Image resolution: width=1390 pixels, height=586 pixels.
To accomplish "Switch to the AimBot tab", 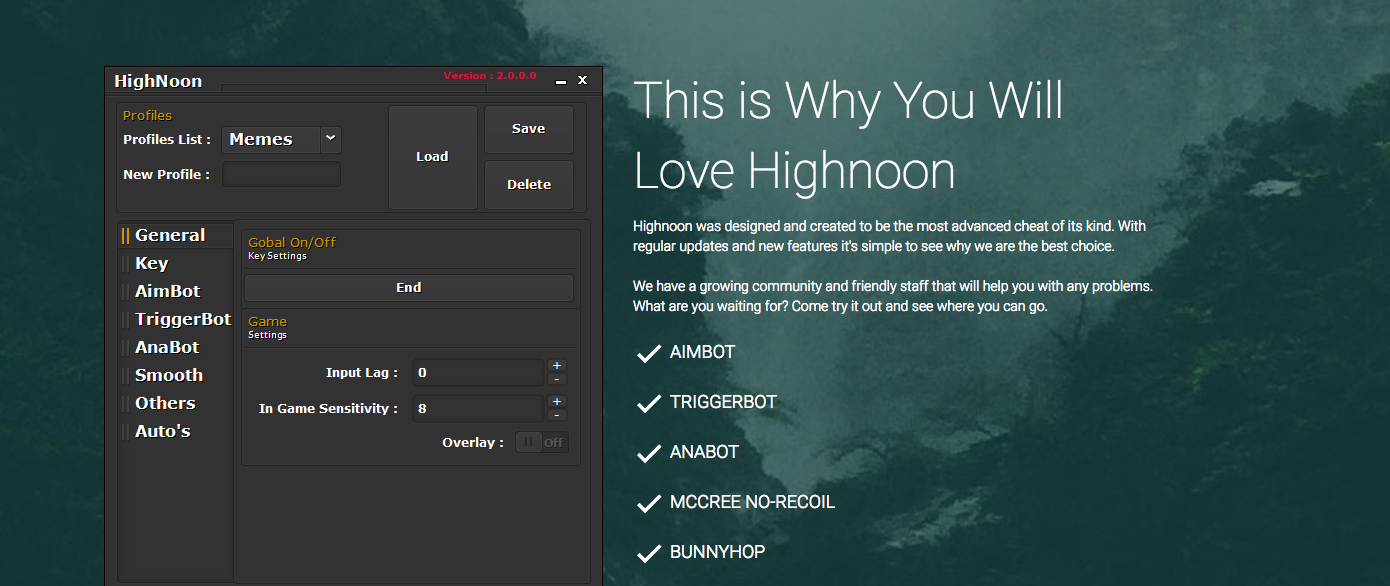I will (176, 291).
